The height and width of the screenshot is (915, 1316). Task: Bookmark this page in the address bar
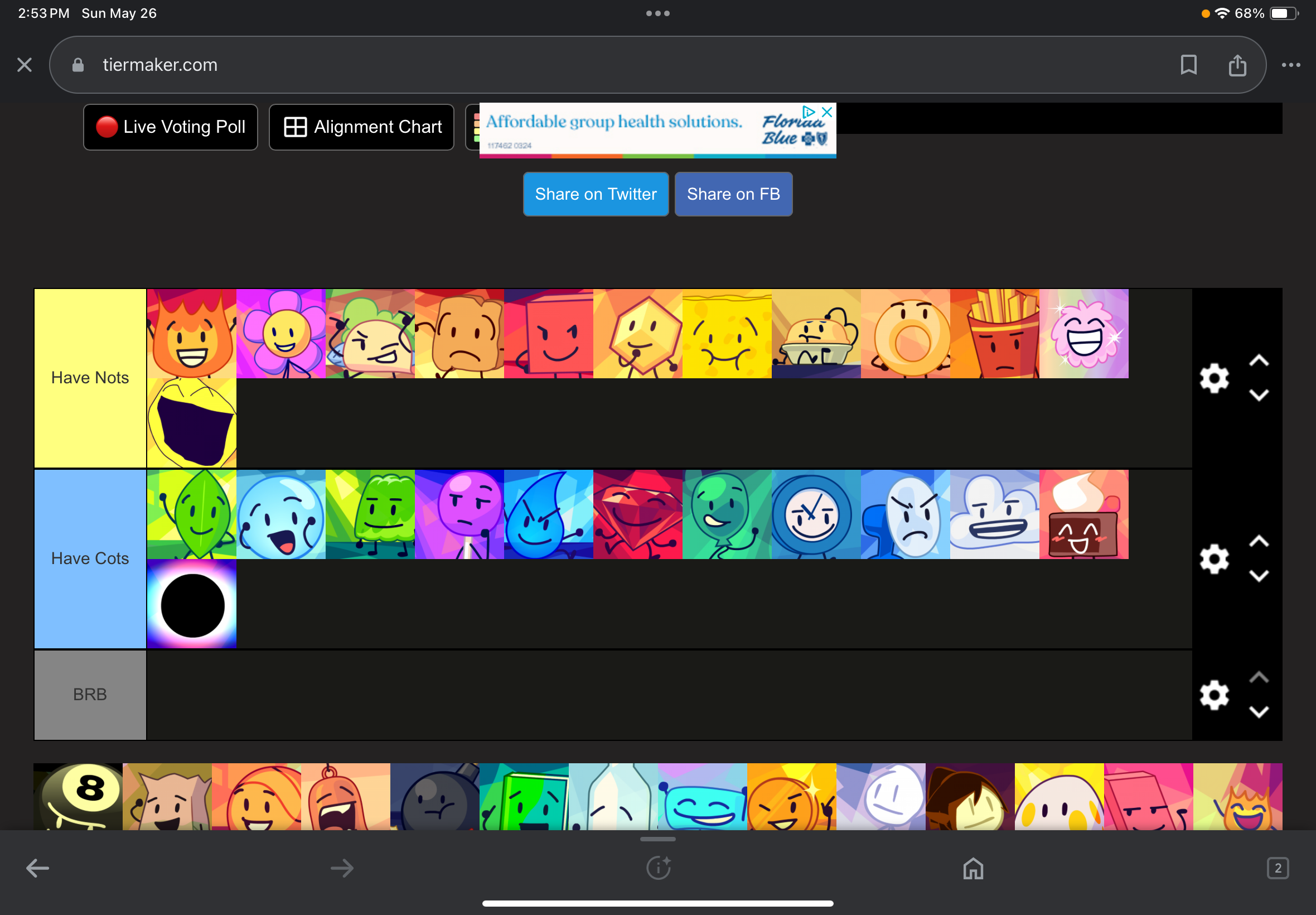tap(1188, 65)
